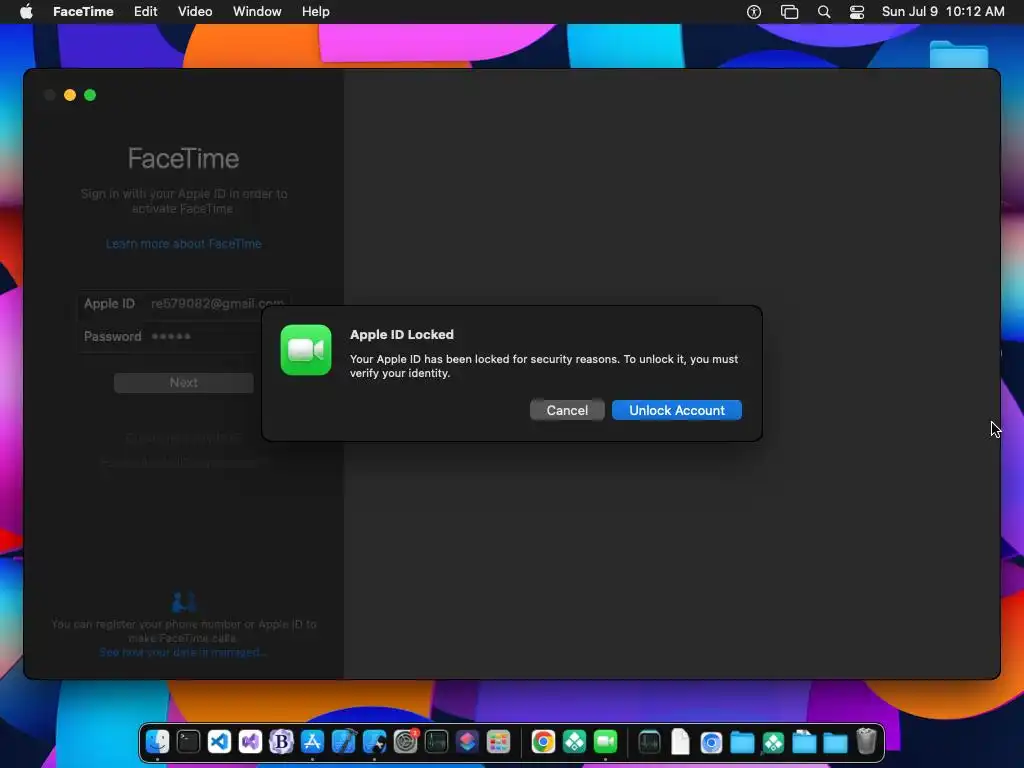This screenshot has height=768, width=1024.
Task: Open the FaceTime menu in menu bar
Action: (x=83, y=12)
